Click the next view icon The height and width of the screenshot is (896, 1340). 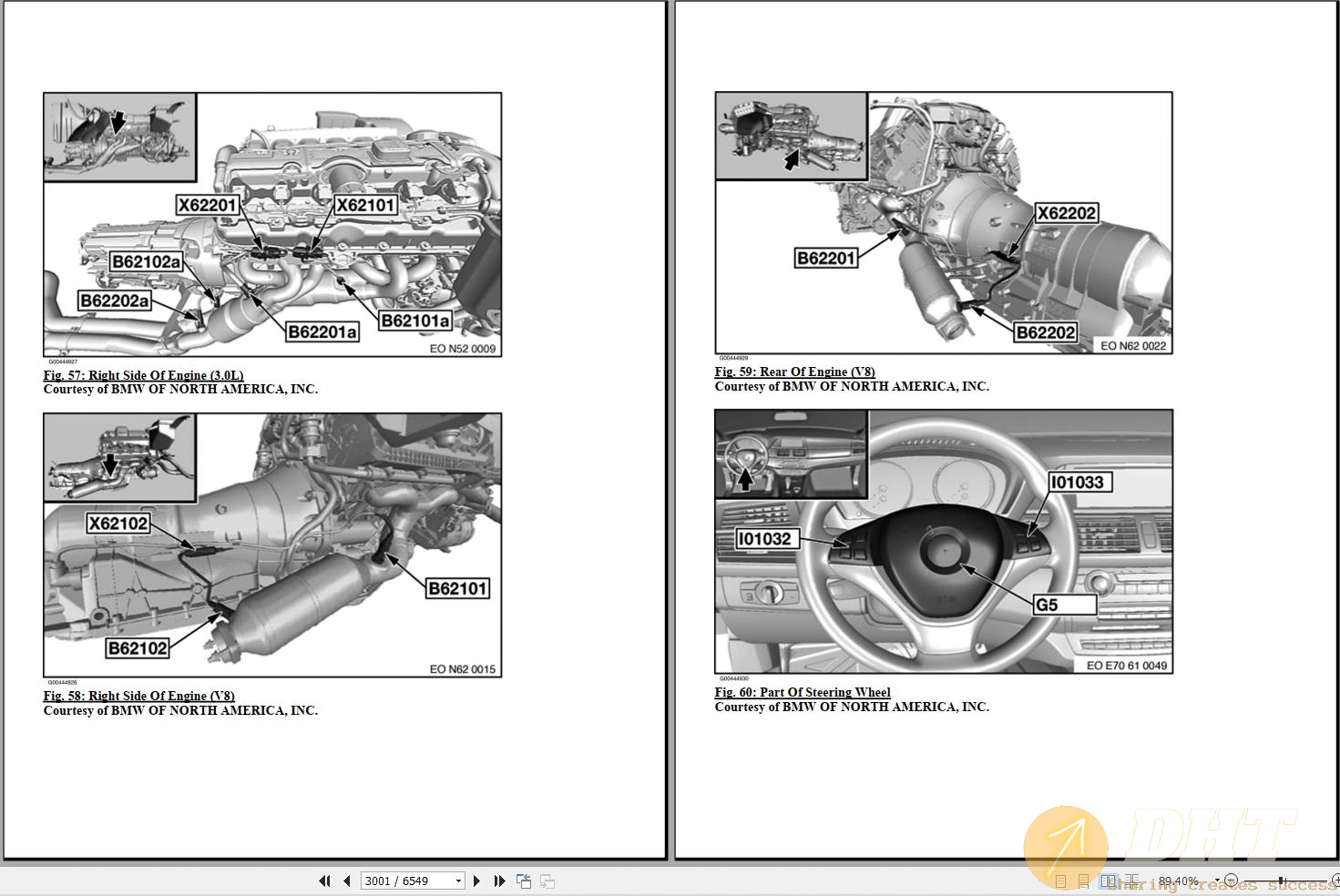(547, 881)
